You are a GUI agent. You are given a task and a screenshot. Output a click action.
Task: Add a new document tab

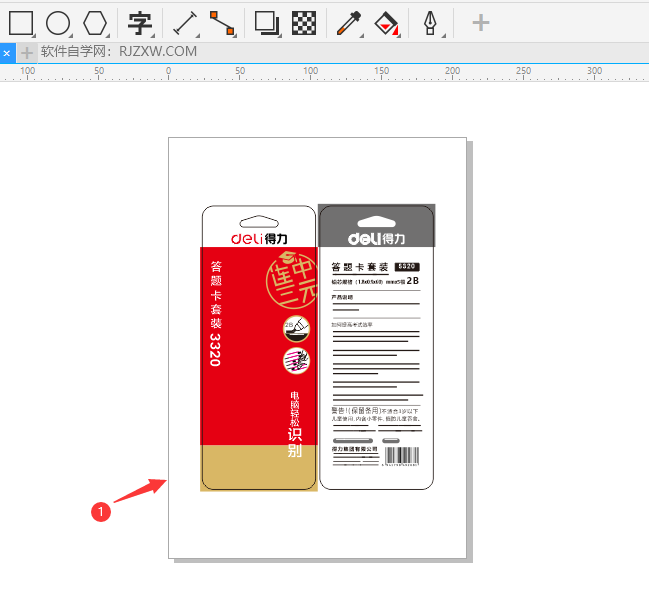(26, 53)
